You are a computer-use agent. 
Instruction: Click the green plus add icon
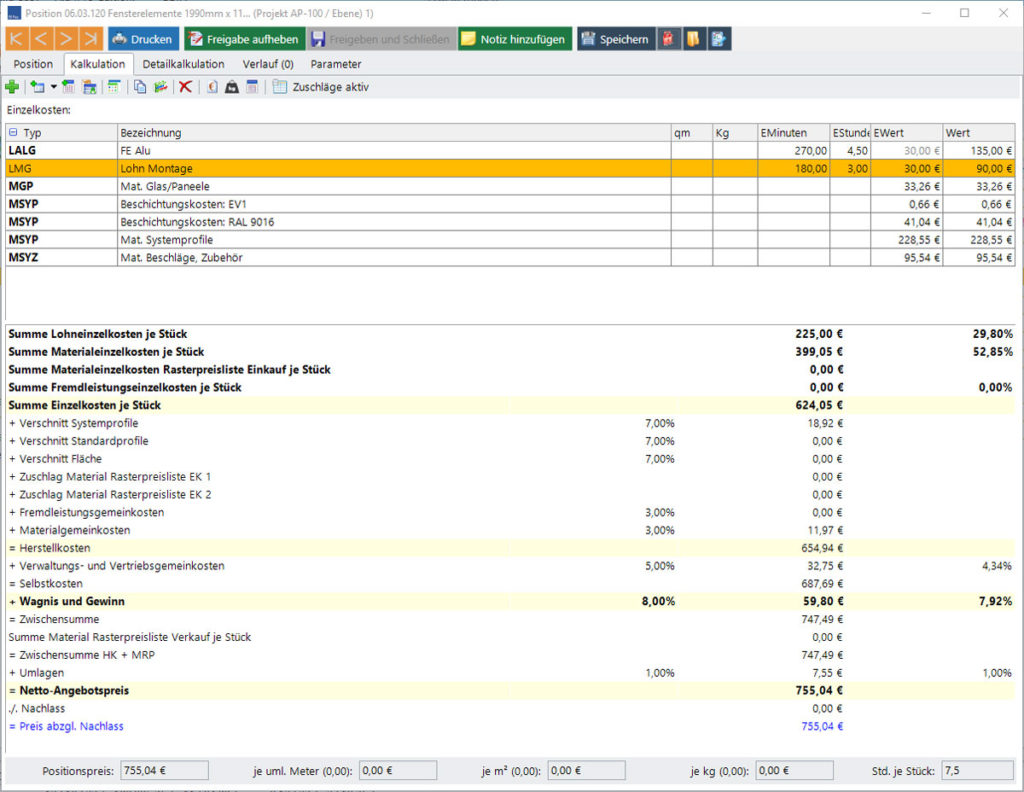(x=12, y=87)
